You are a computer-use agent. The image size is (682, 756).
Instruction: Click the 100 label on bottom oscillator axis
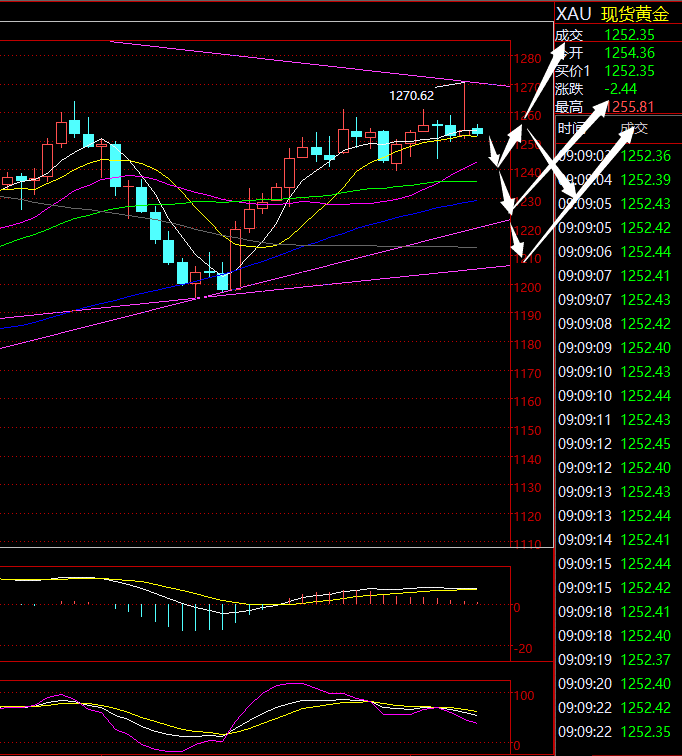[x=525, y=693]
